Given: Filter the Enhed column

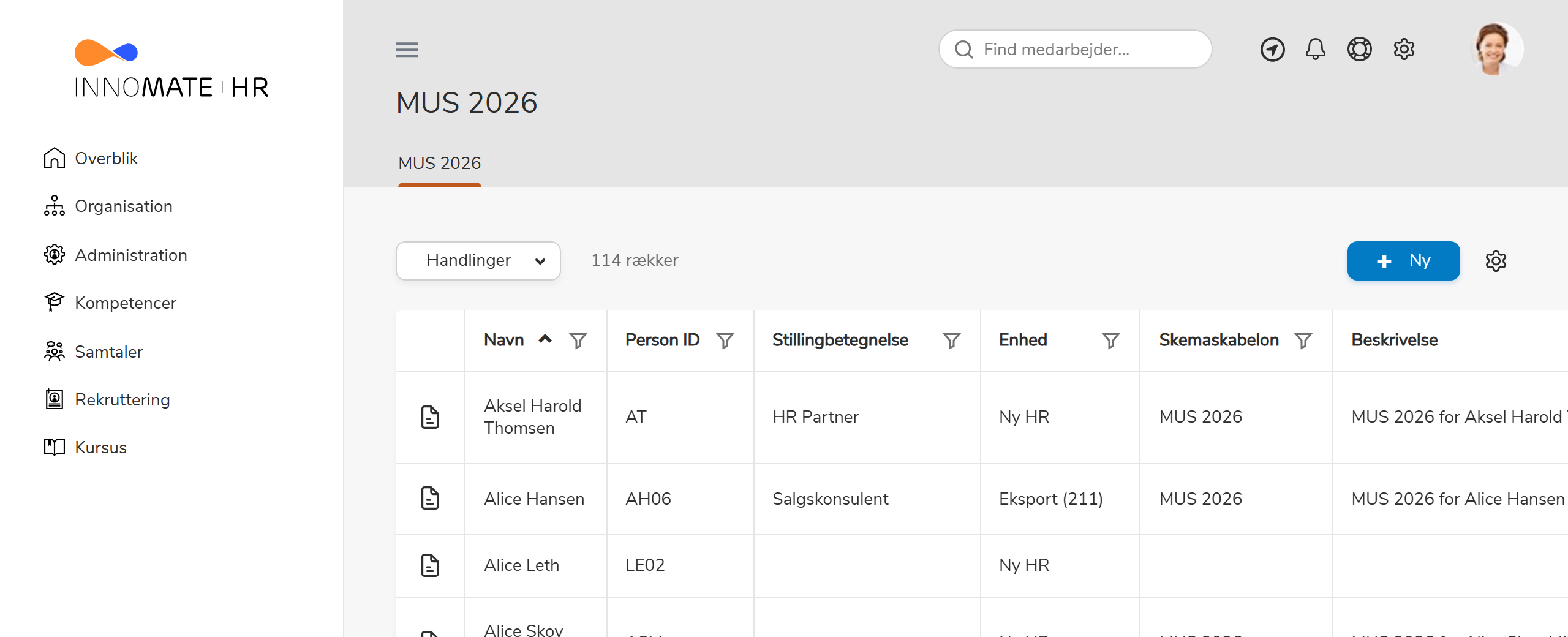Looking at the screenshot, I should click(1111, 341).
